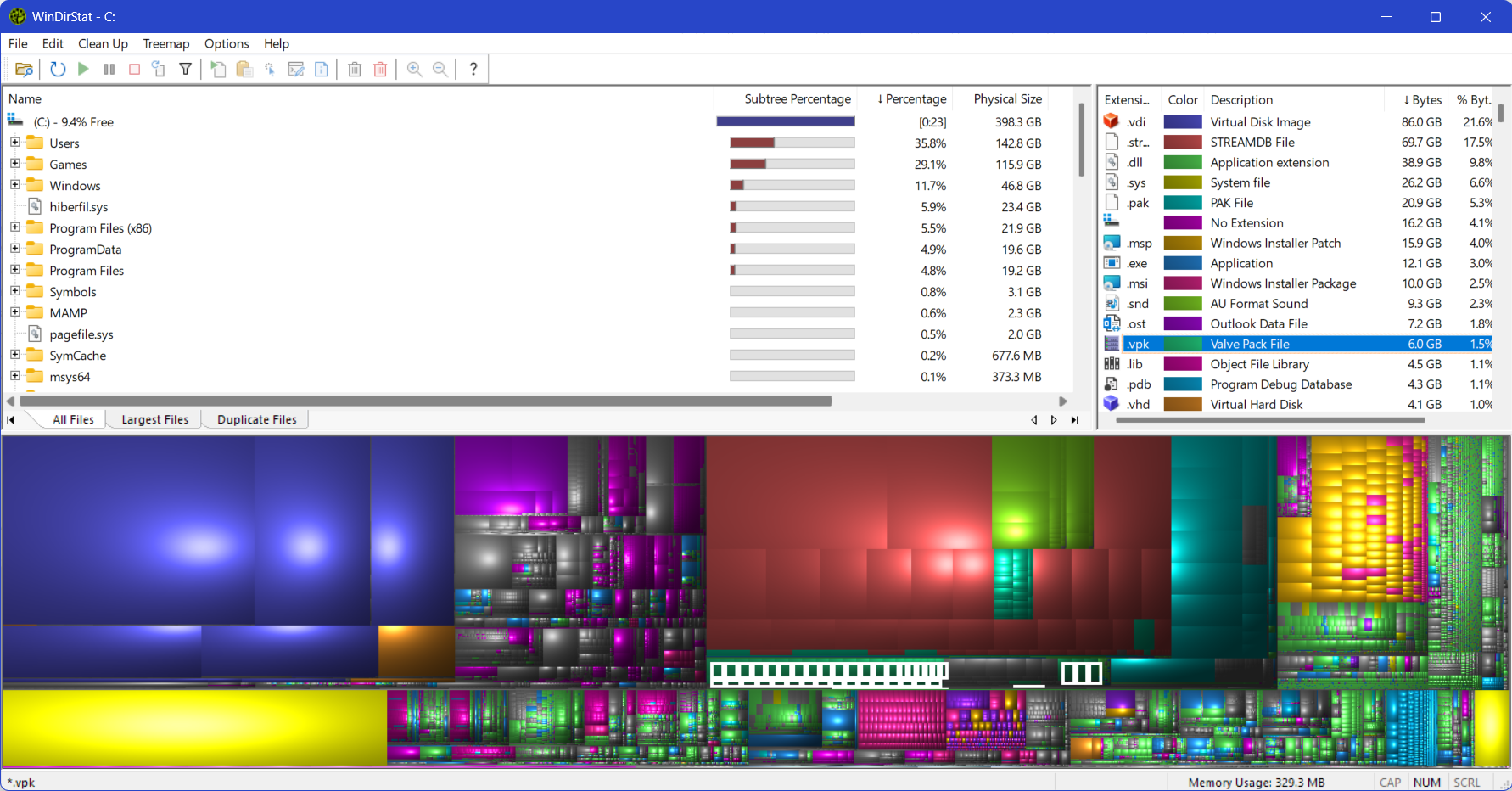Sort extensions by the Description column header
1512x791 pixels.
(x=1295, y=100)
